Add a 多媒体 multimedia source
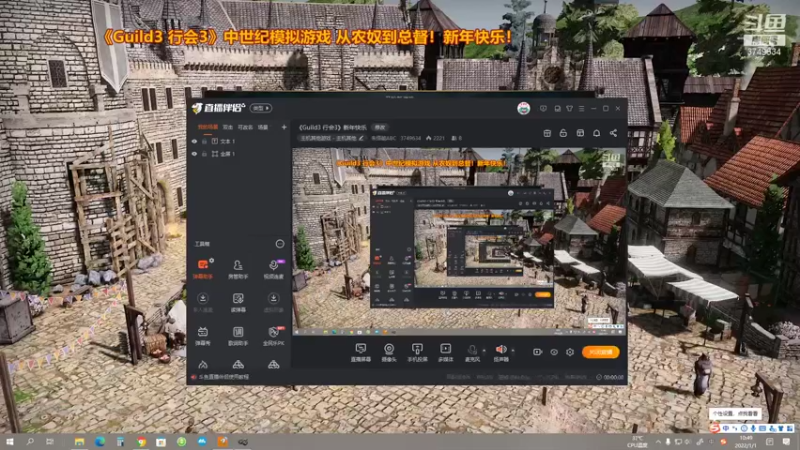This screenshot has height=450, width=800. 445,352
